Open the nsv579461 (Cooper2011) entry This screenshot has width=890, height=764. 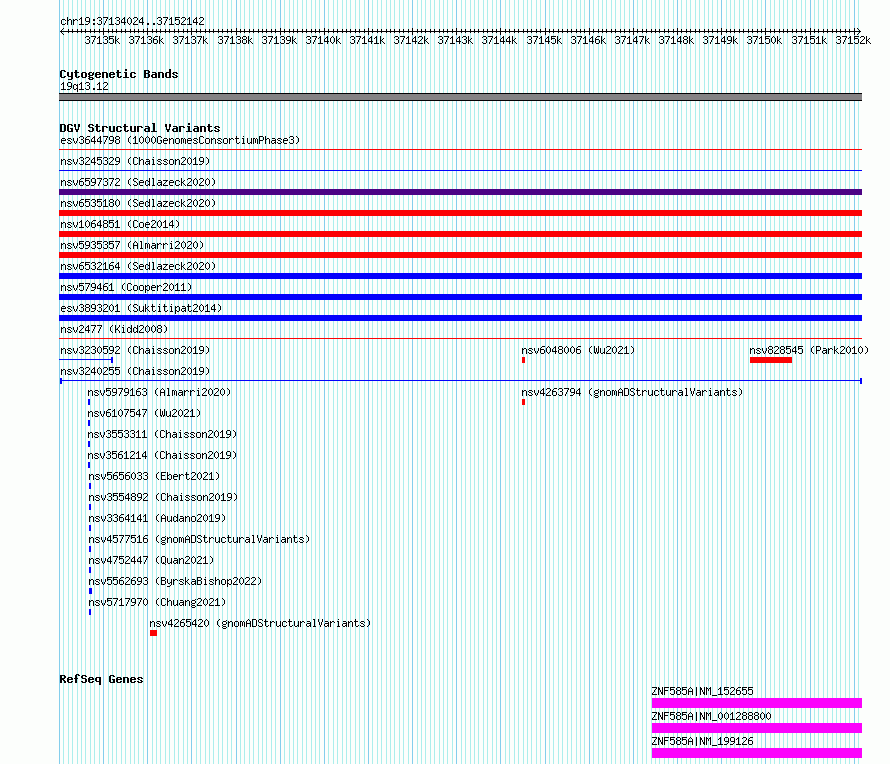(126, 287)
